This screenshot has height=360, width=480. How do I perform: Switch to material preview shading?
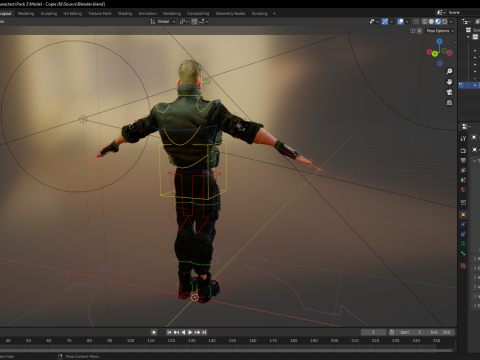(x=438, y=21)
